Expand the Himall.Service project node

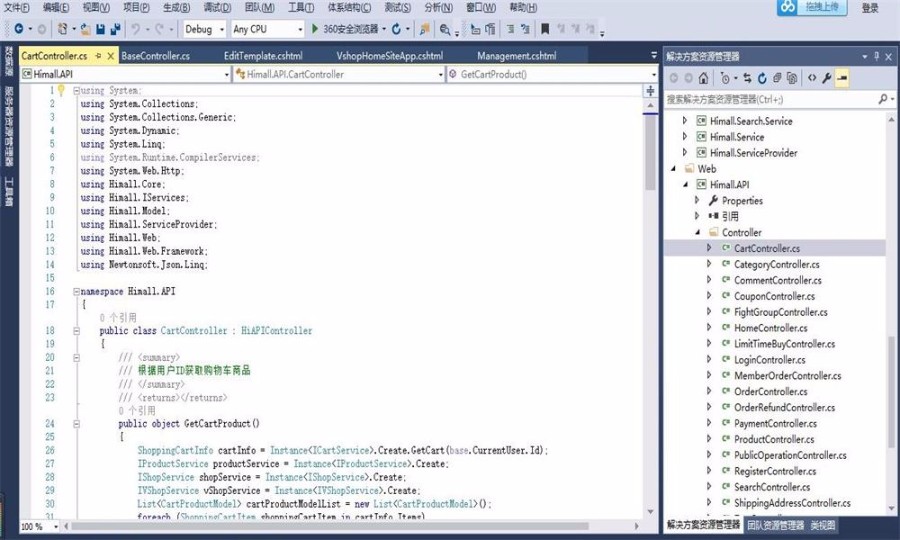(x=685, y=137)
